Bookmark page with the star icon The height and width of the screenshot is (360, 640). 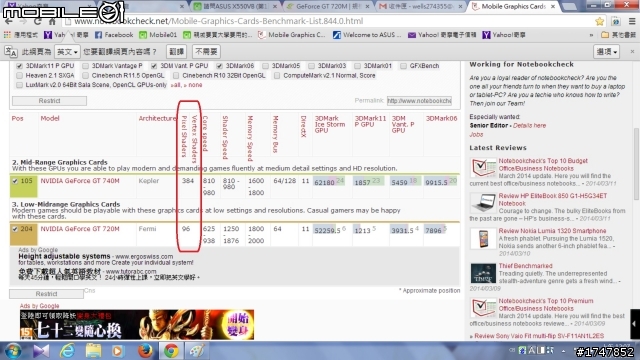point(599,21)
